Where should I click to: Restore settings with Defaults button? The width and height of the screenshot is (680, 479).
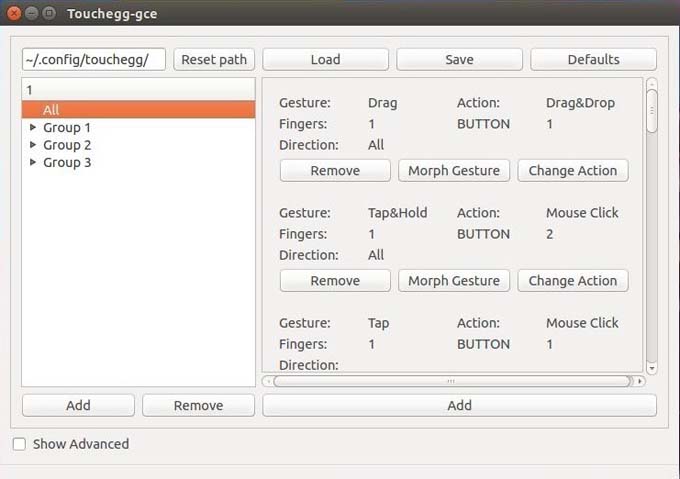pyautogui.click(x=593, y=59)
